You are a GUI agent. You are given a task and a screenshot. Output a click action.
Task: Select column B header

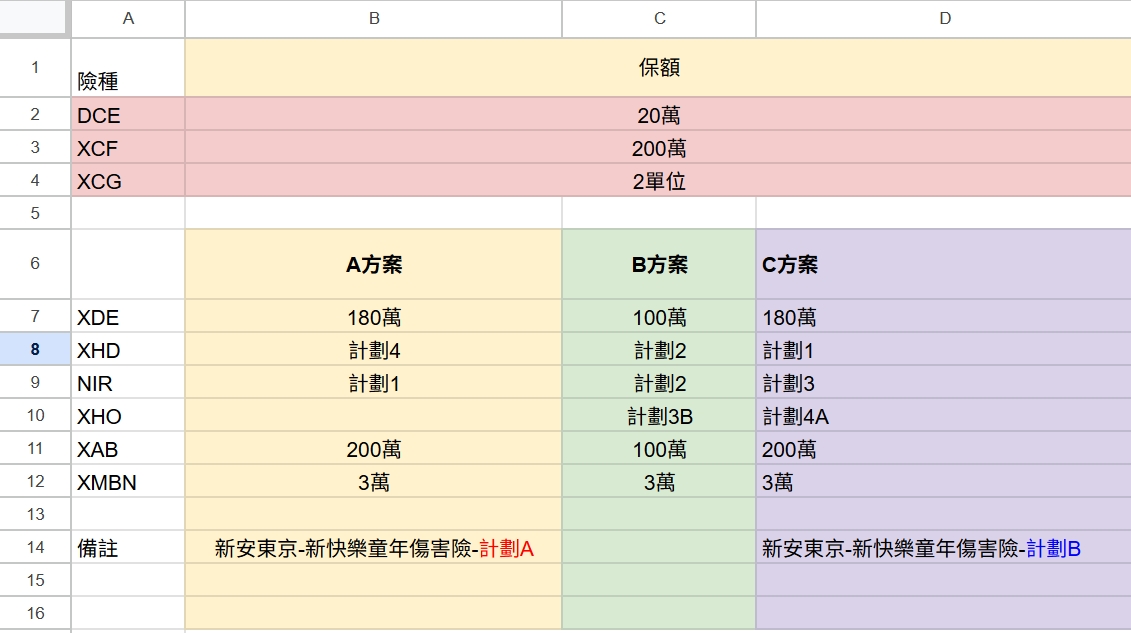pos(373,18)
